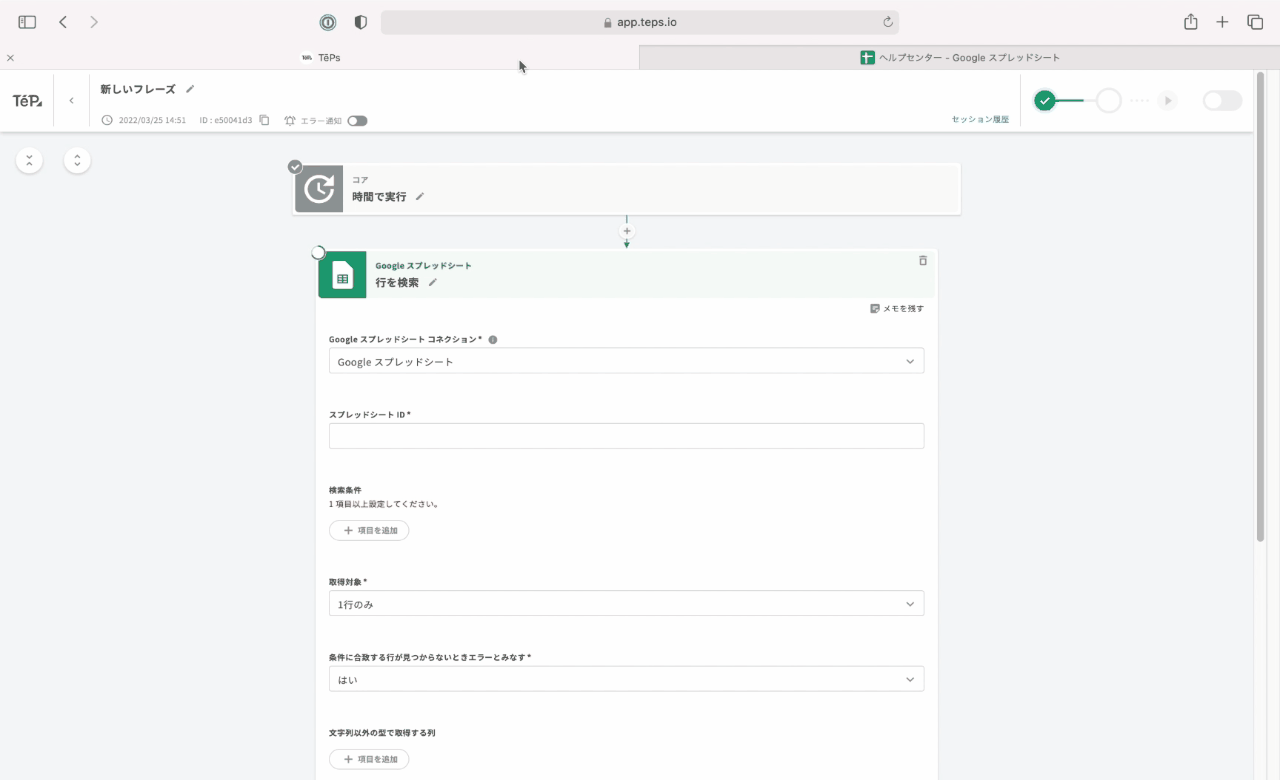Screen dimensions: 1280x780
Task: Click the info icon next to コネクション label
Action: (493, 340)
